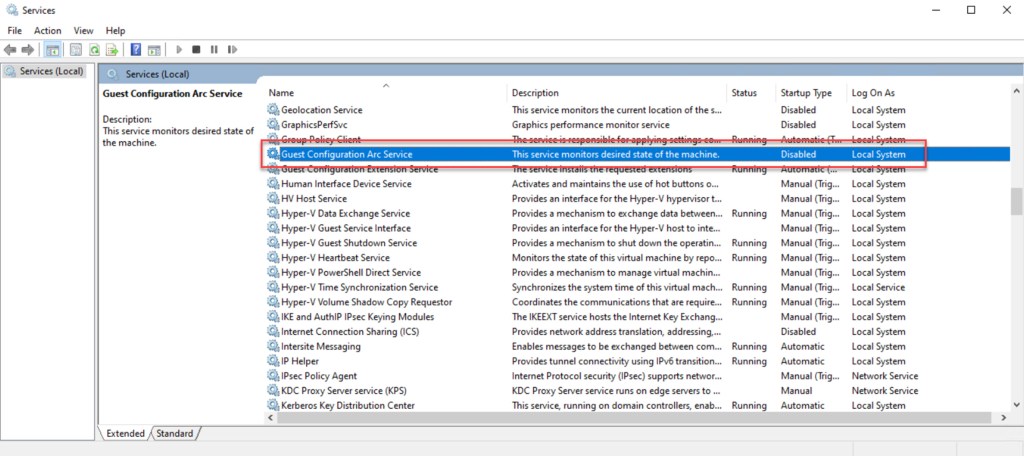The width and height of the screenshot is (1024, 456).
Task: Toggle Show/Hide Console Tree icon
Action: point(52,49)
